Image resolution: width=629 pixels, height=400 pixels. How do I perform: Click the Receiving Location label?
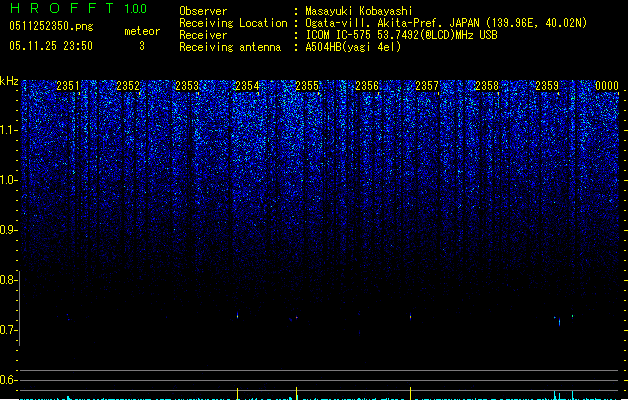tap(233, 23)
